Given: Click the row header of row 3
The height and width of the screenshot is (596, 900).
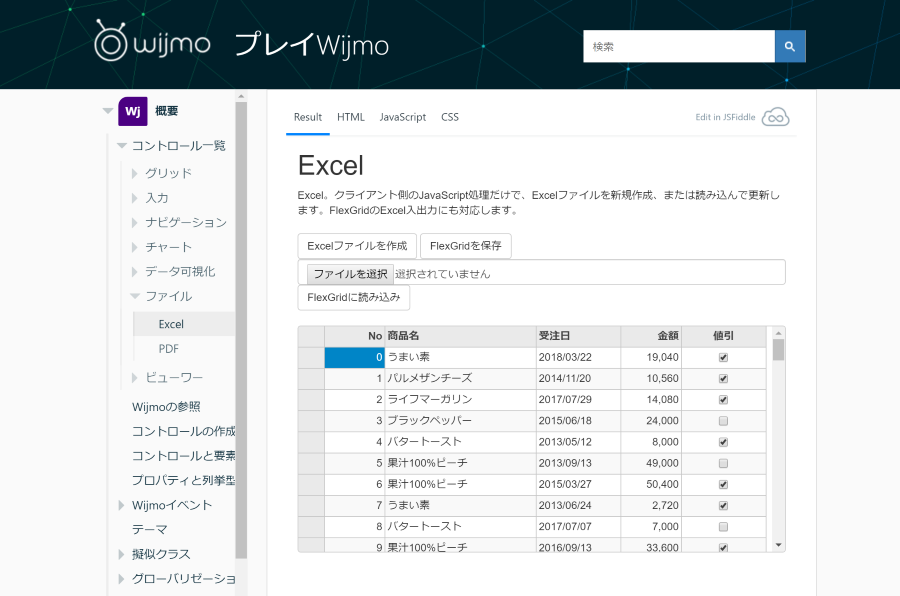Looking at the screenshot, I should point(311,421).
